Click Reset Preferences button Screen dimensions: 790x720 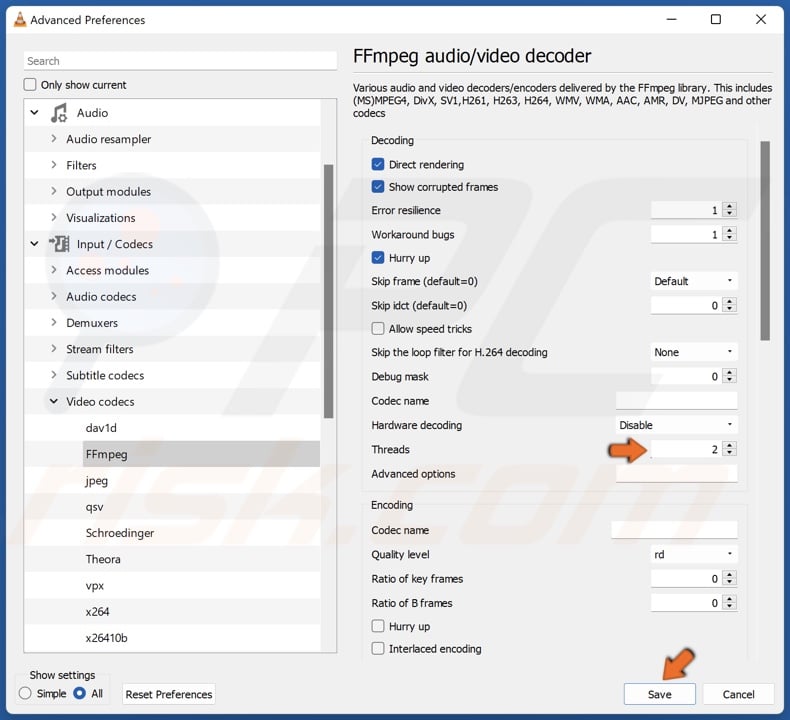tap(169, 694)
